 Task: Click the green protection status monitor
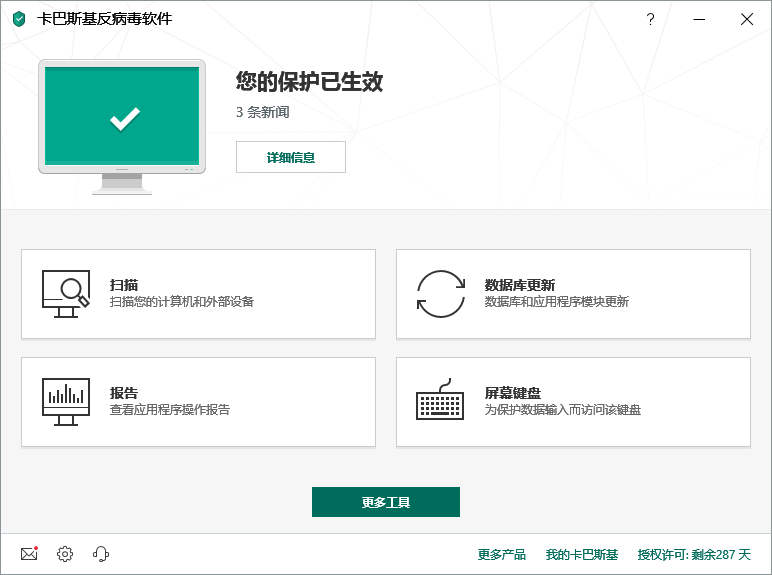pyautogui.click(x=123, y=119)
